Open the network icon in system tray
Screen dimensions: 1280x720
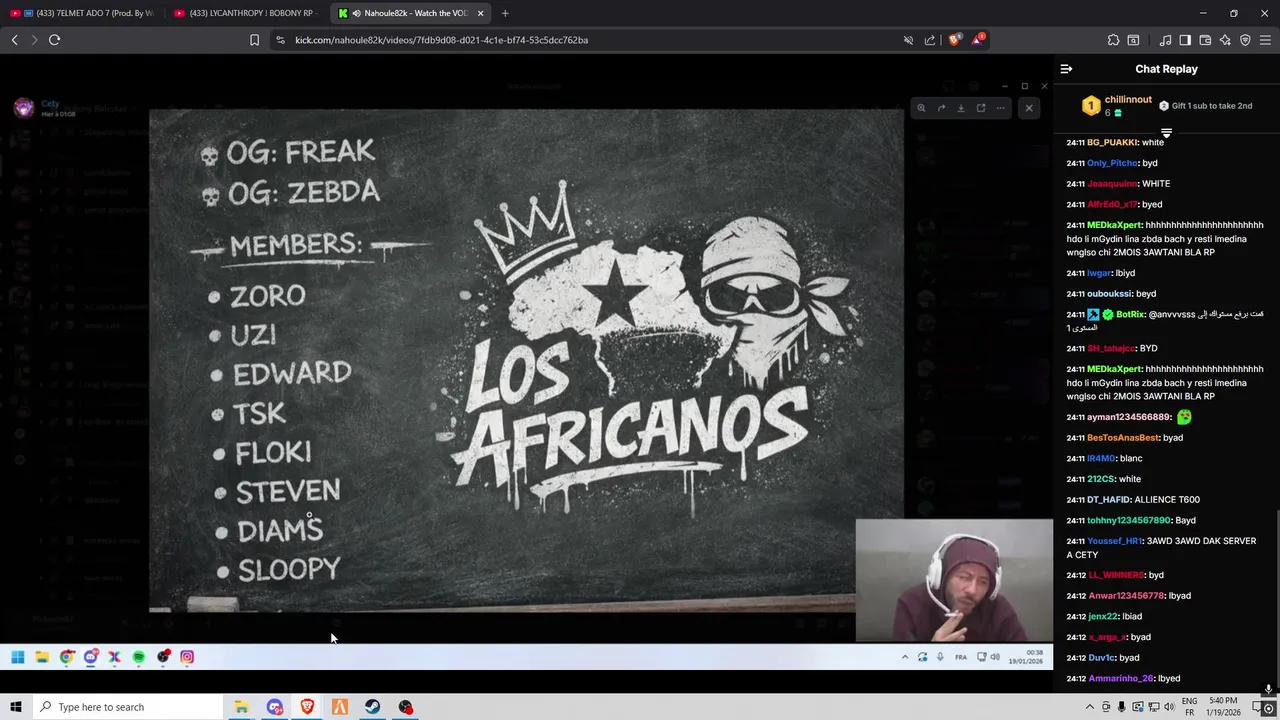[1153, 707]
